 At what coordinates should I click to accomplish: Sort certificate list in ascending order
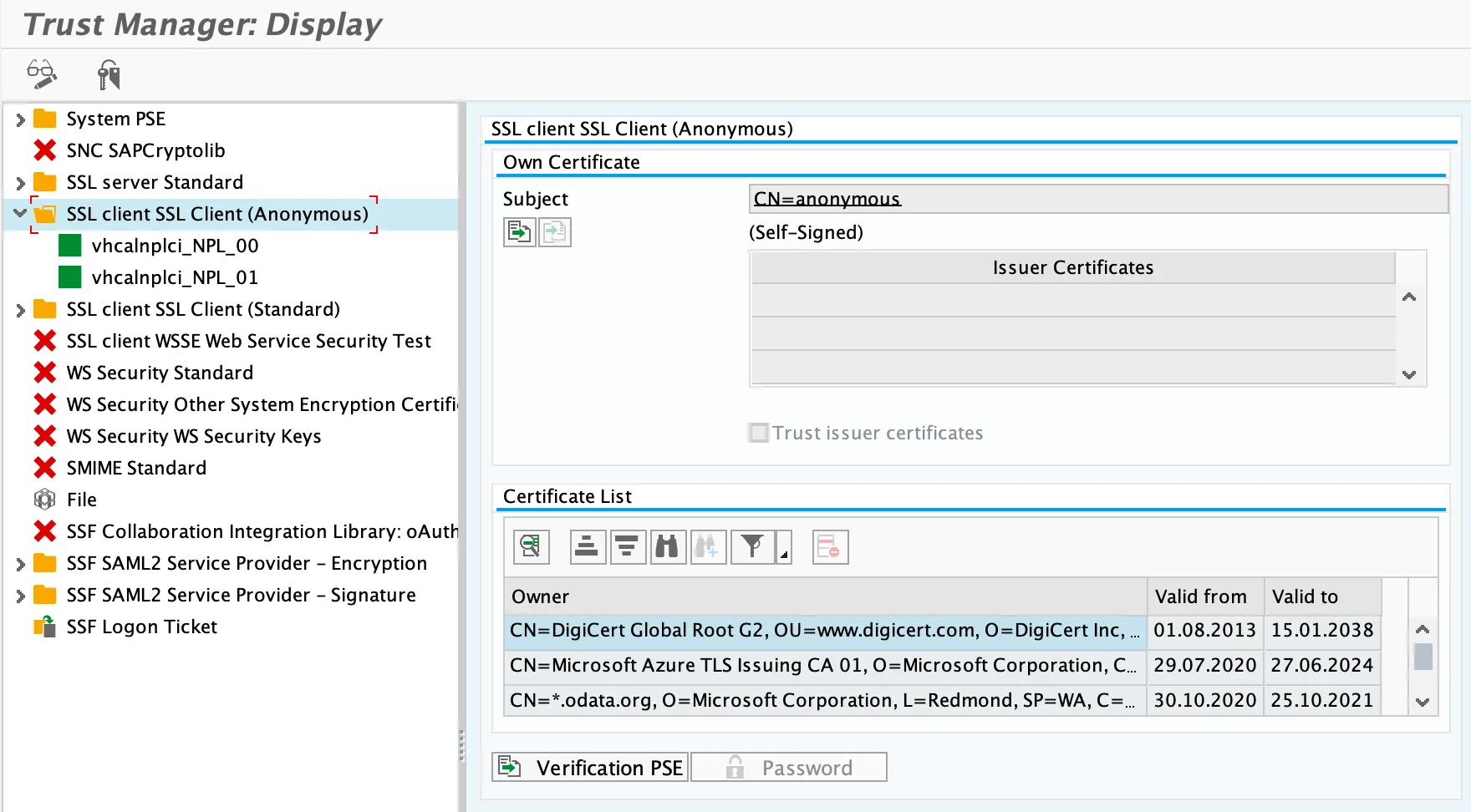(588, 547)
